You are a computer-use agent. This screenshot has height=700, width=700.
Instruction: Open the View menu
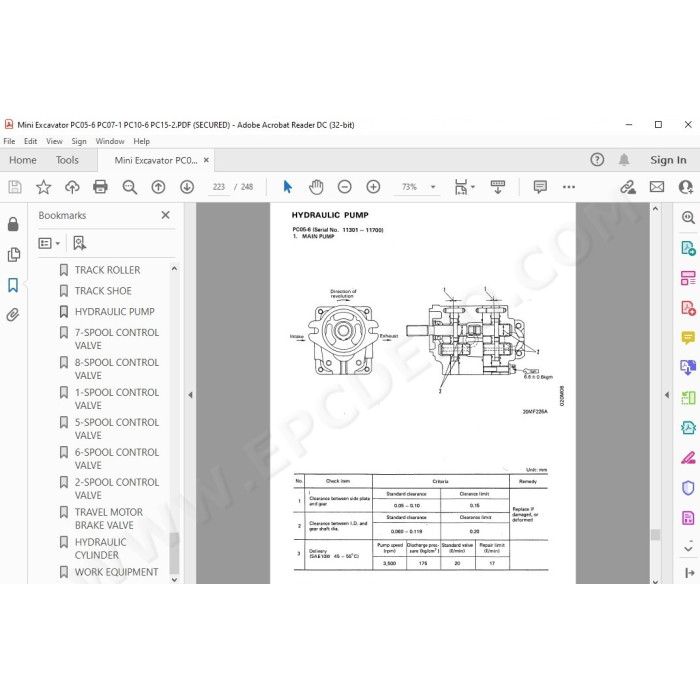click(54, 141)
